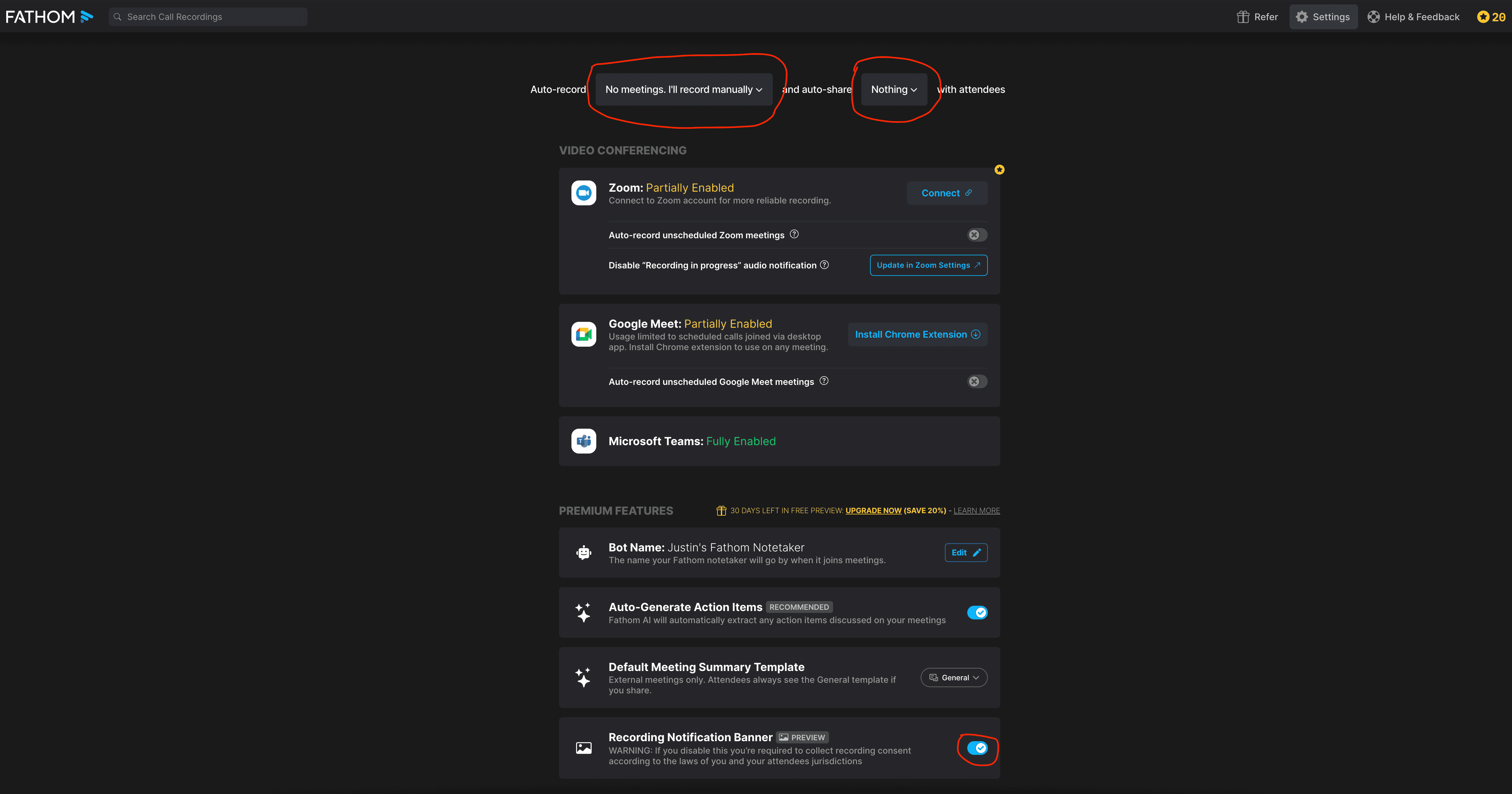Click Install Chrome Extension button

917,335
